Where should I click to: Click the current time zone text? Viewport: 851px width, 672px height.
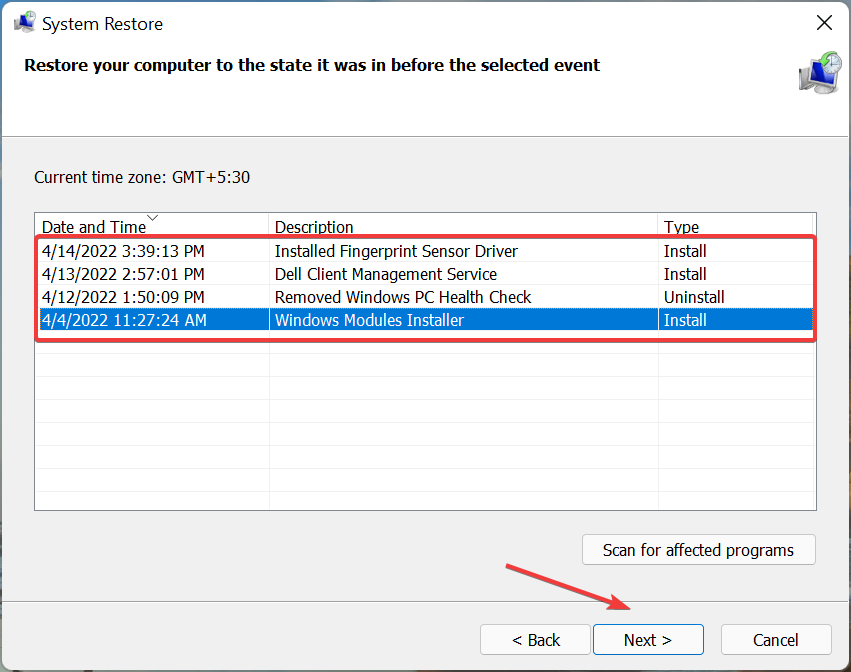pos(142,177)
